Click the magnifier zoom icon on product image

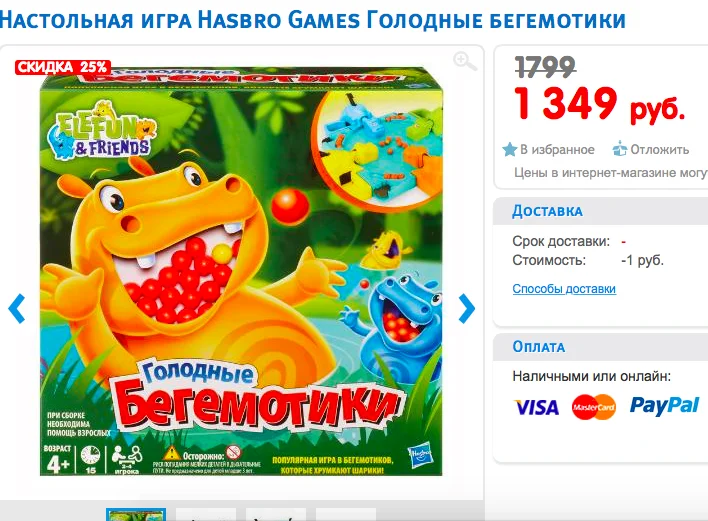[x=465, y=60]
